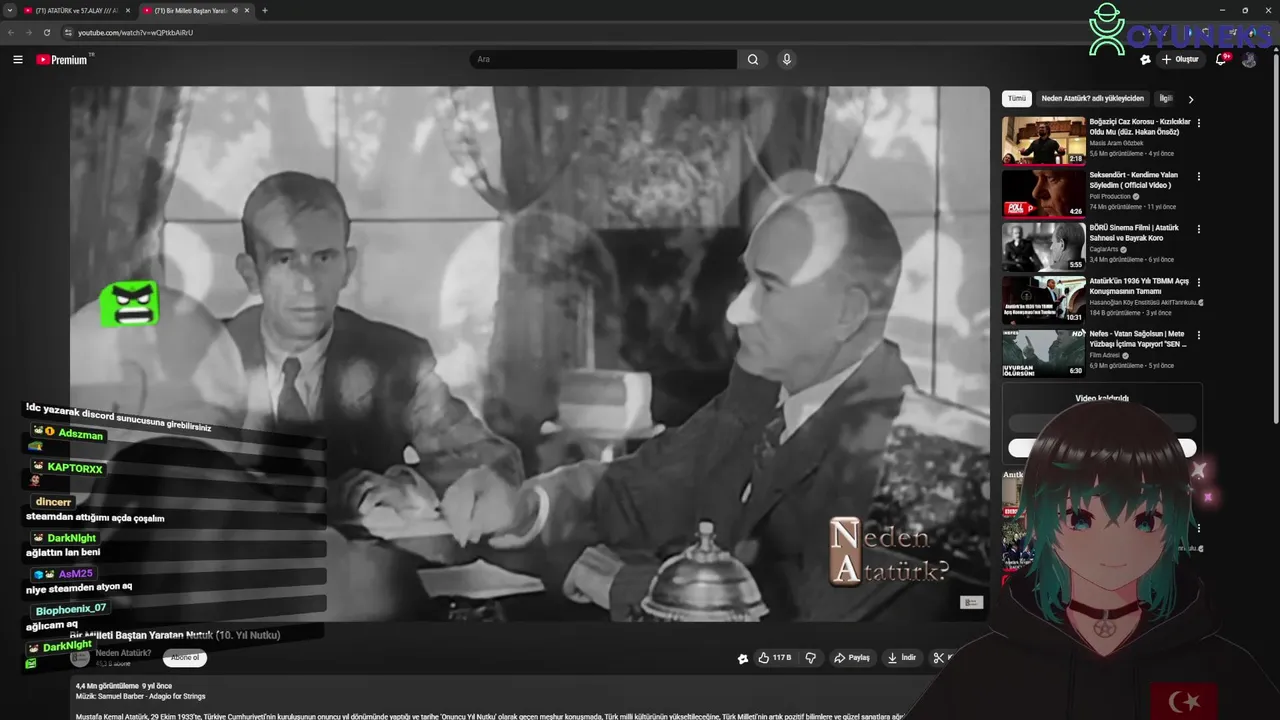Click the Paylaş share button

[852, 658]
